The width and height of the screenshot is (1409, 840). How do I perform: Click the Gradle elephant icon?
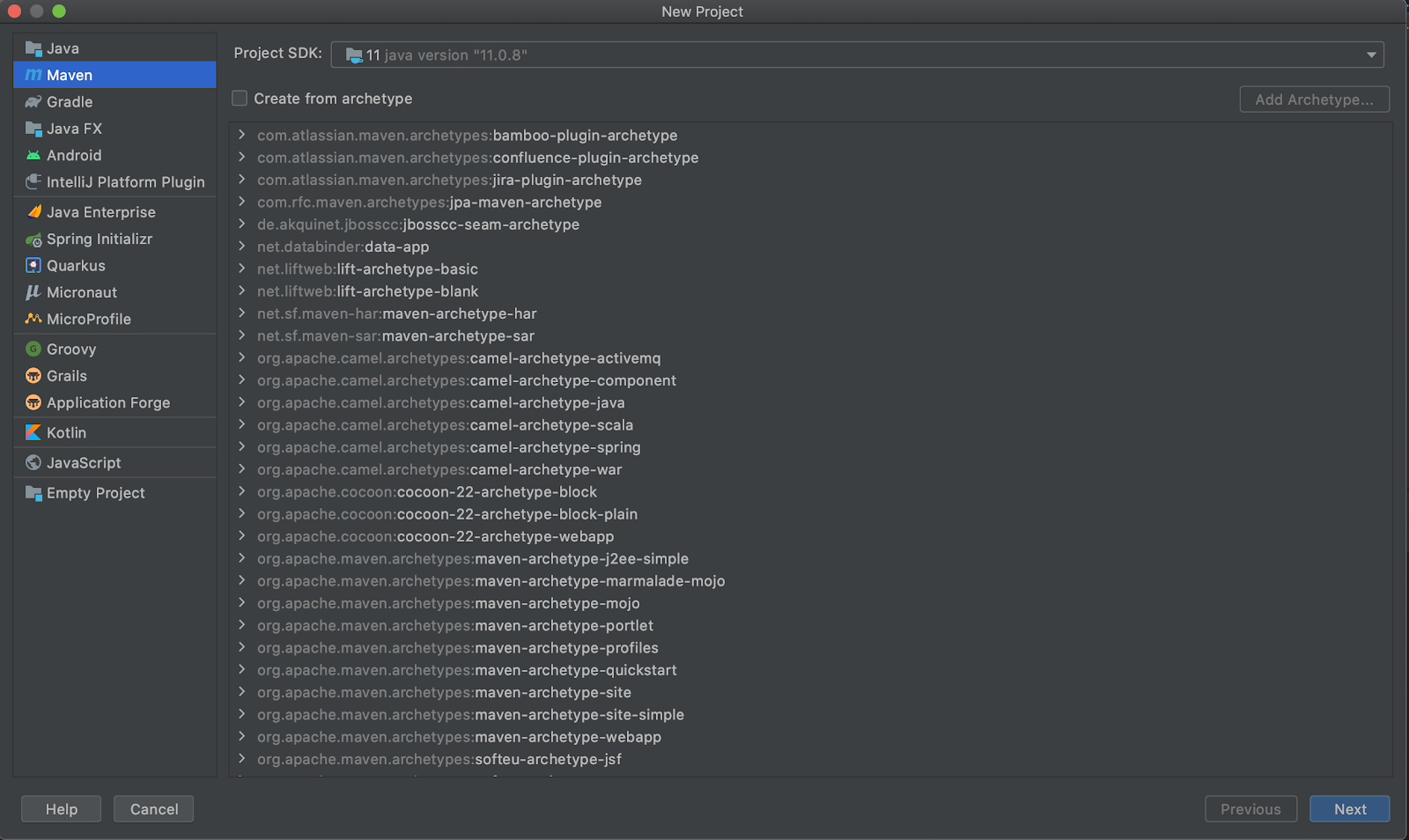click(33, 102)
